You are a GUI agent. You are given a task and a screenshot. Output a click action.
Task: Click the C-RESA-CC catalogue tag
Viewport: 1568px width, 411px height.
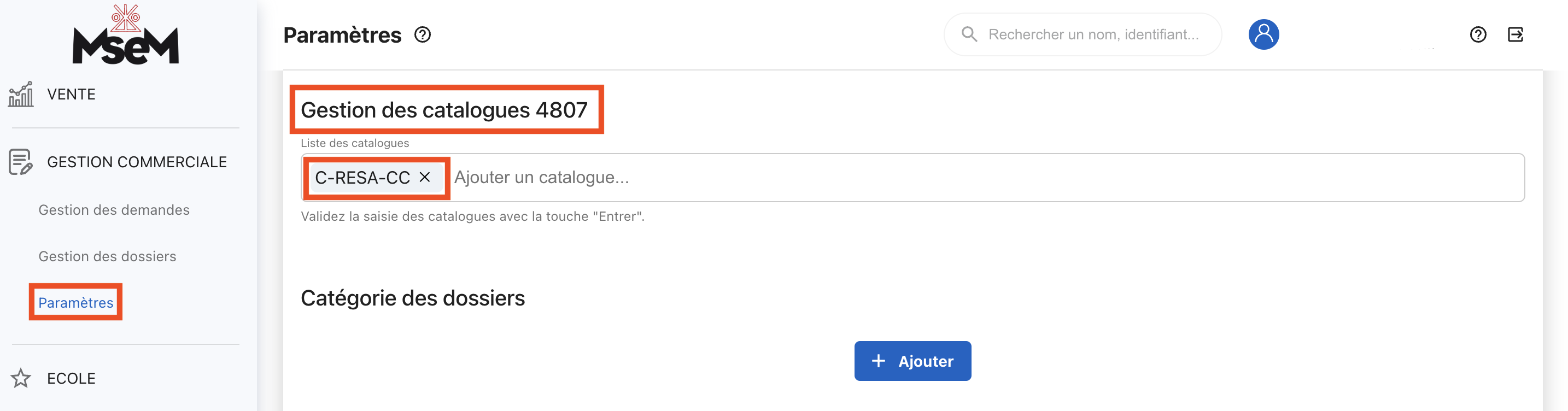pos(362,178)
